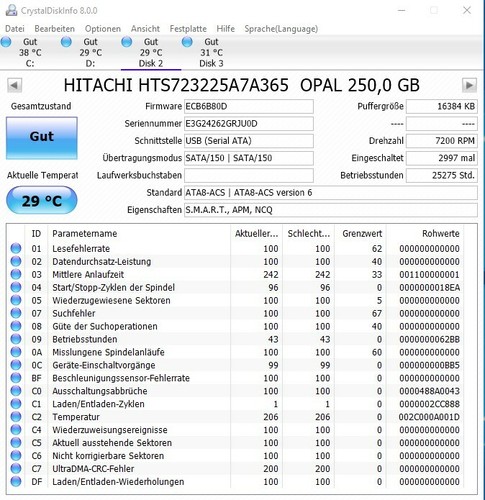
Task: Click status dot for Laden/Entladen-Wiederholungen row
Action: click(16, 481)
